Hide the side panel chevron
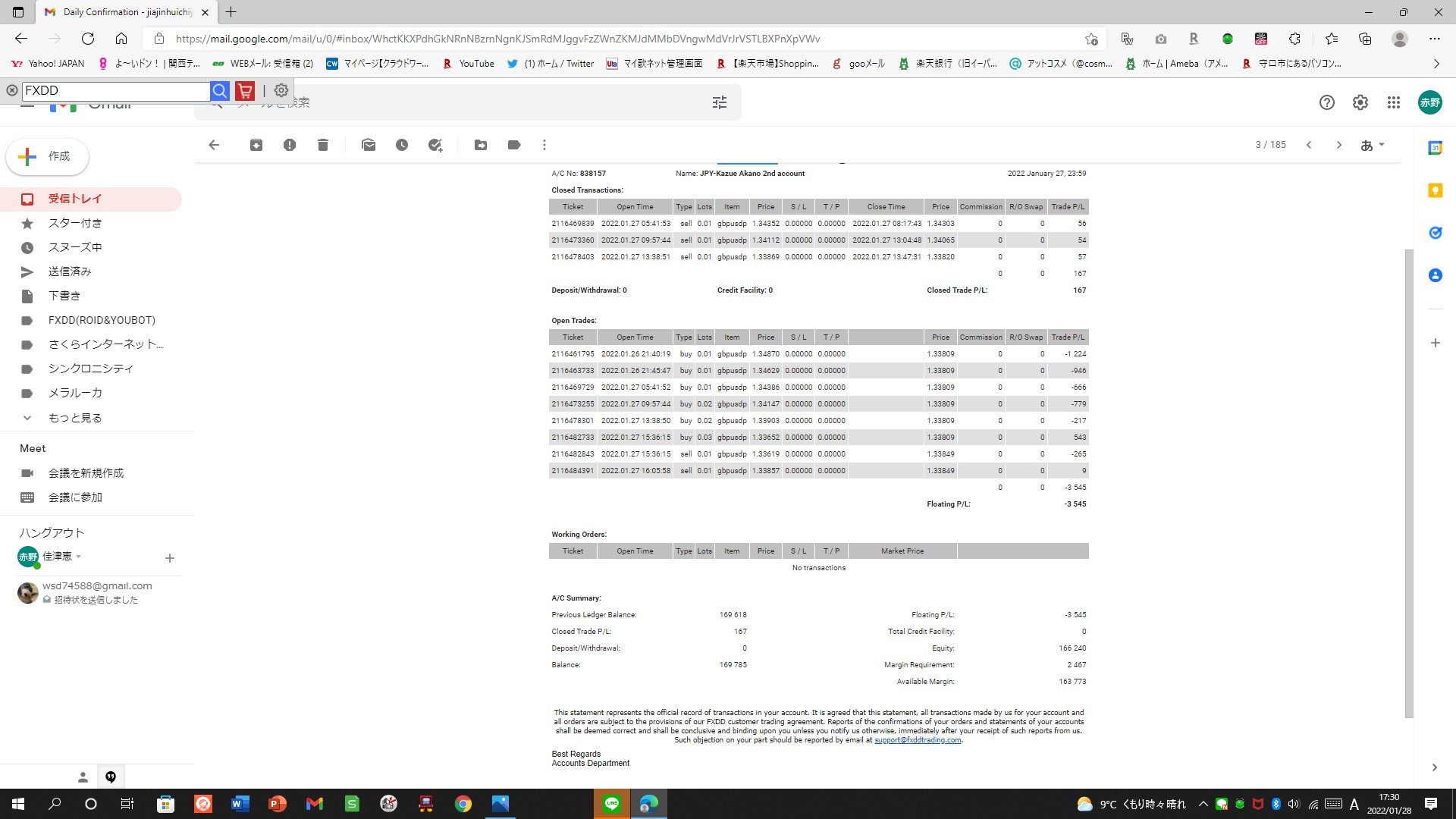 click(1434, 767)
